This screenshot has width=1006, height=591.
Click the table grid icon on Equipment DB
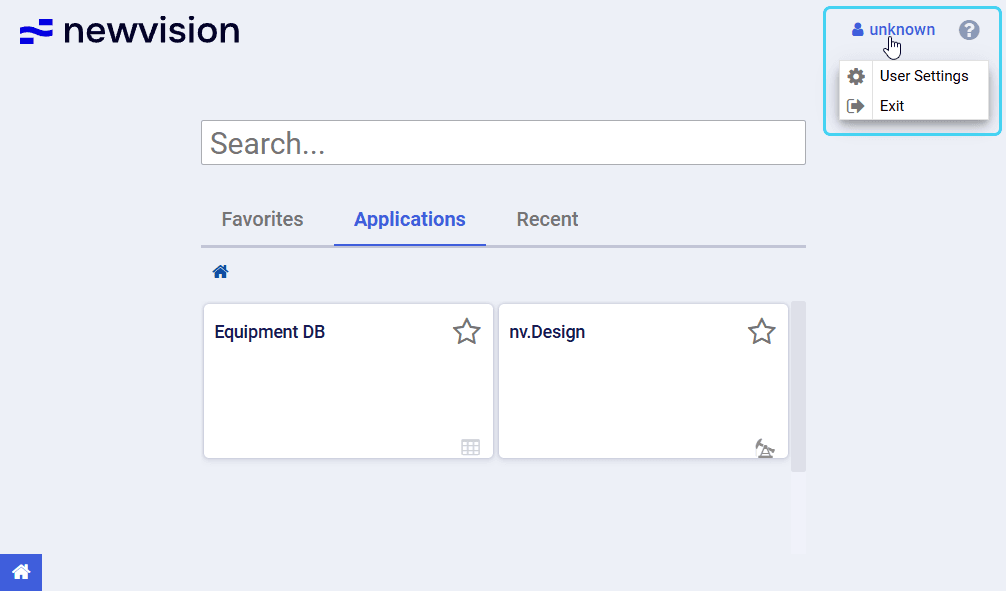click(x=470, y=447)
